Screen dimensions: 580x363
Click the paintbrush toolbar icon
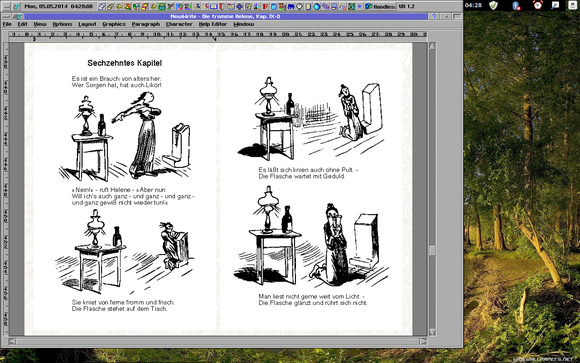point(171,6)
